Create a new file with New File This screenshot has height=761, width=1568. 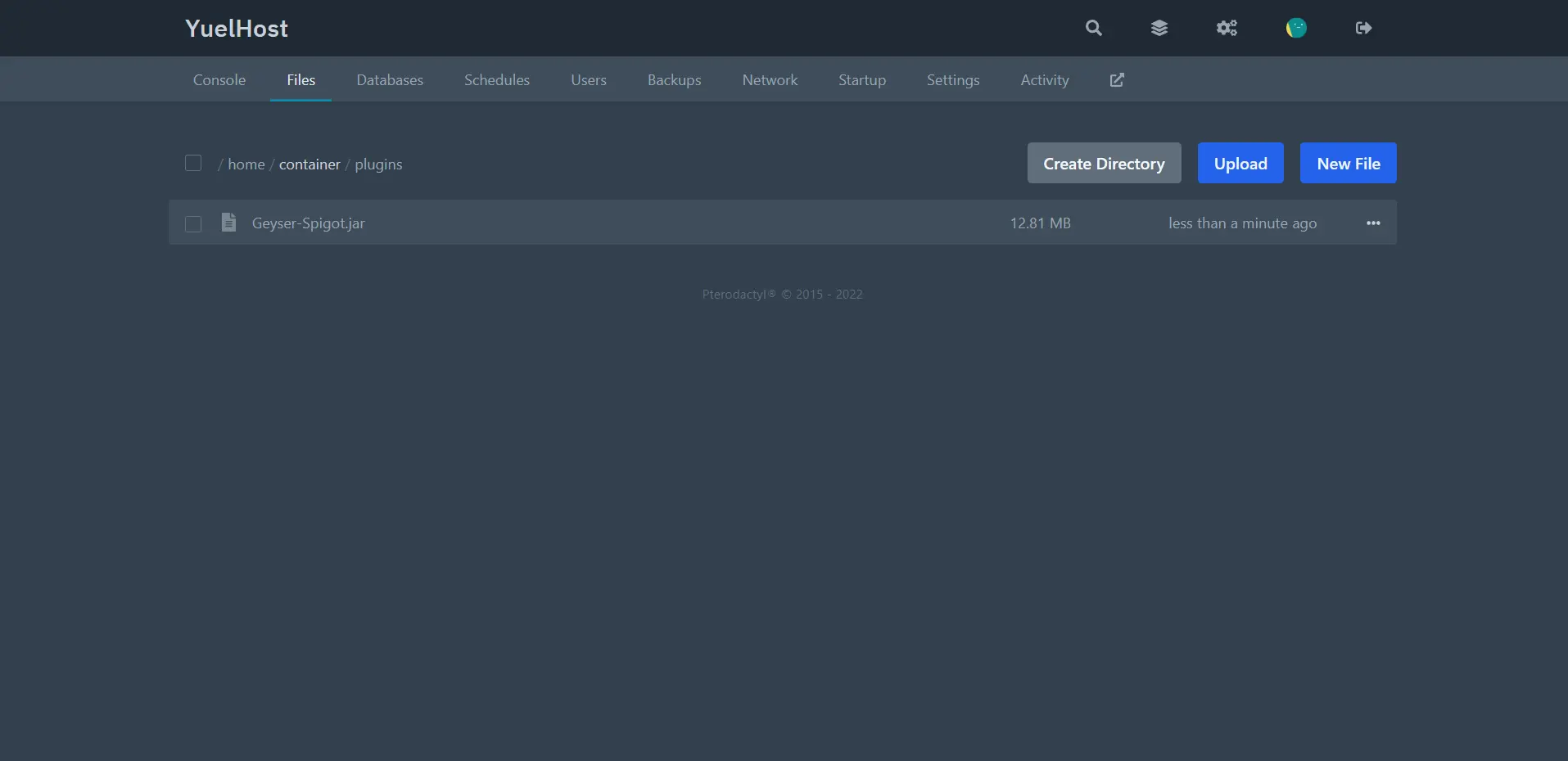pyautogui.click(x=1348, y=164)
